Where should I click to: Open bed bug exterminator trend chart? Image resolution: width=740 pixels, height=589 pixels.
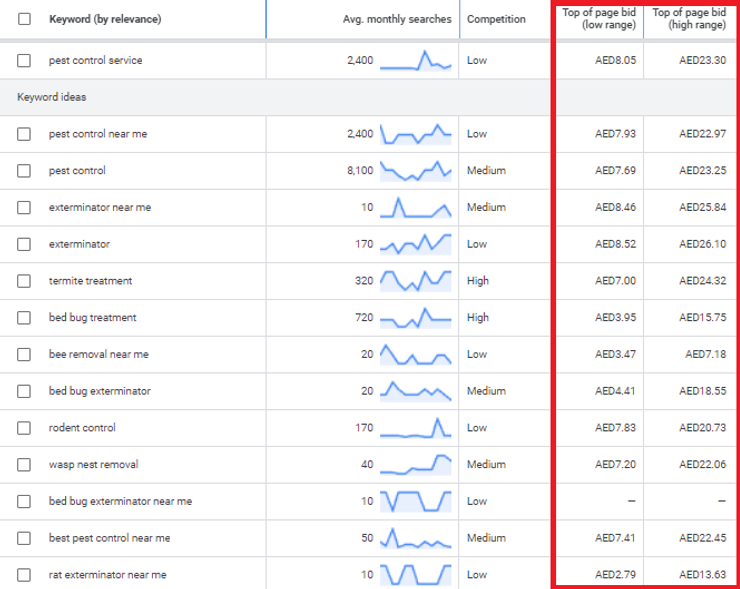pyautogui.click(x=416, y=391)
